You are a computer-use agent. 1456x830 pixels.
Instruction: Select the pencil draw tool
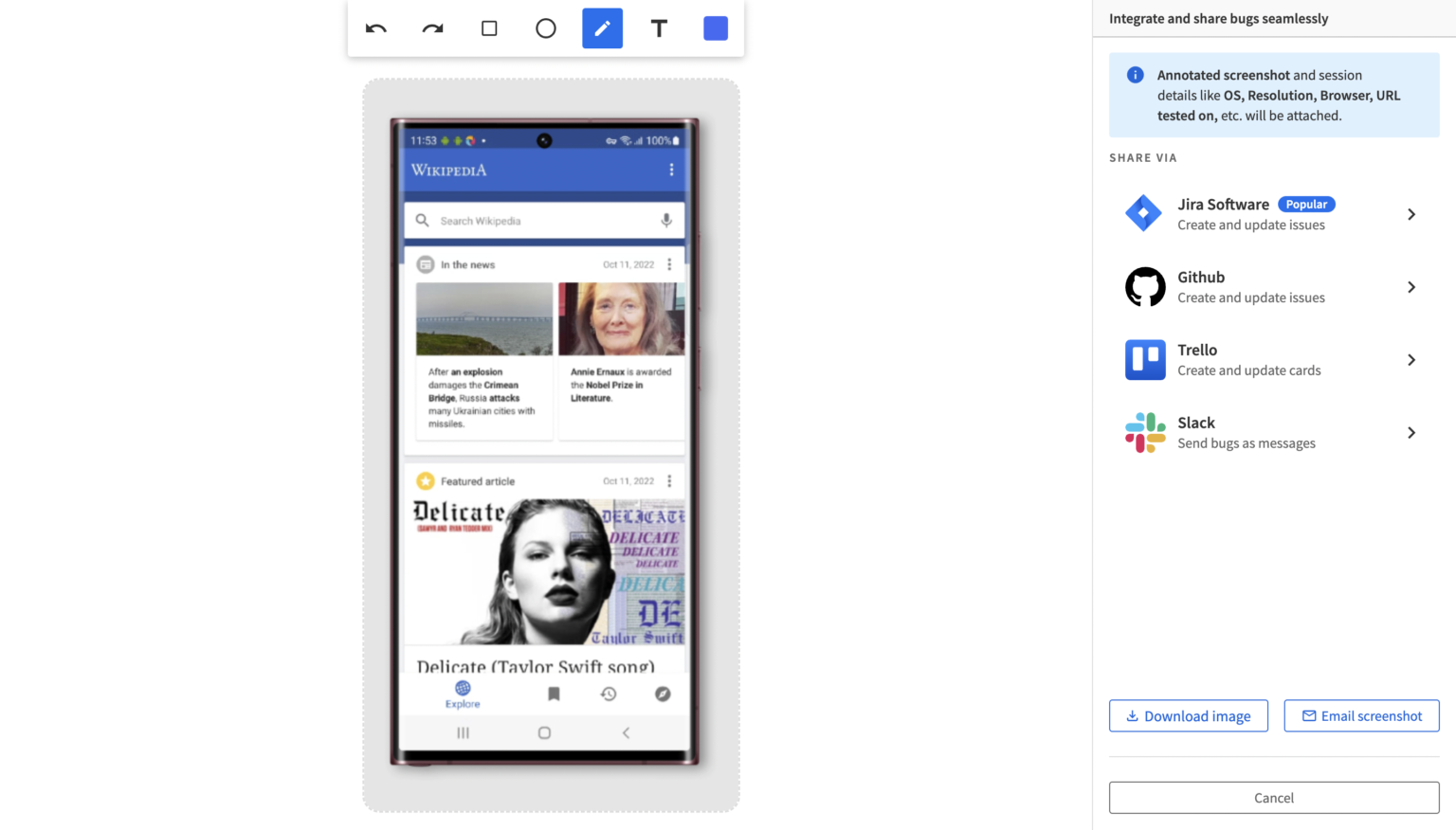click(602, 28)
